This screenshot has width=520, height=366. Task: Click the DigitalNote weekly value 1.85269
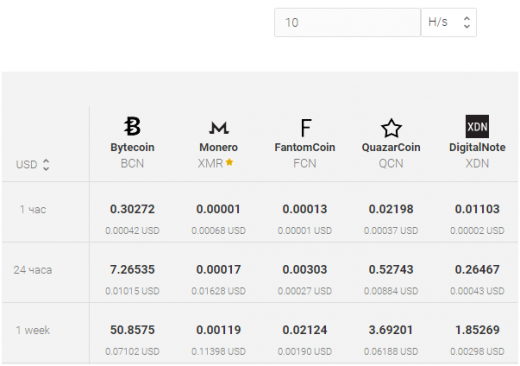coord(477,330)
